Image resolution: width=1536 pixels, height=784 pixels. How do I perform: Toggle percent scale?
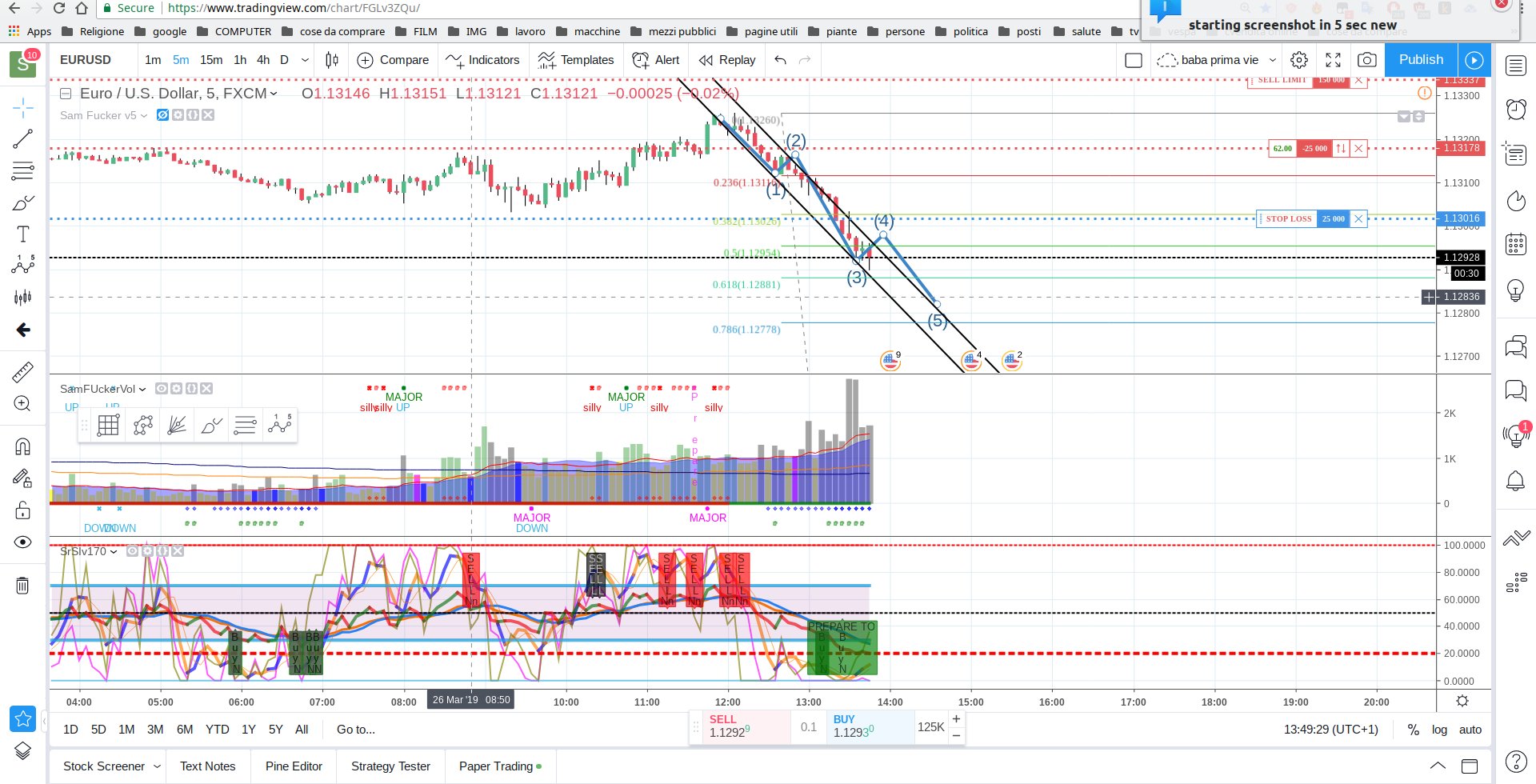[x=1414, y=730]
